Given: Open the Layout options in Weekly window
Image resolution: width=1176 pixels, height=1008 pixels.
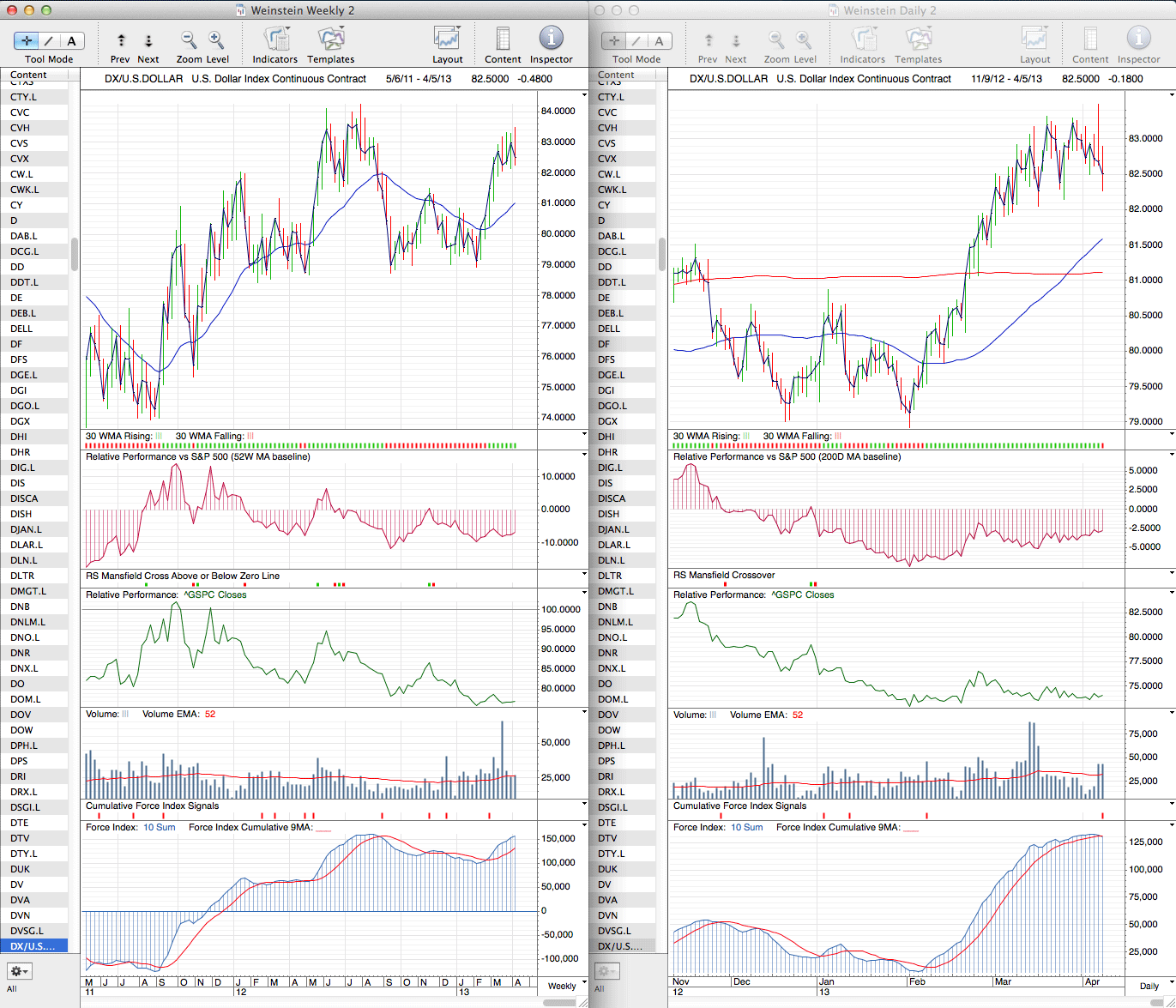Looking at the screenshot, I should tap(447, 39).
